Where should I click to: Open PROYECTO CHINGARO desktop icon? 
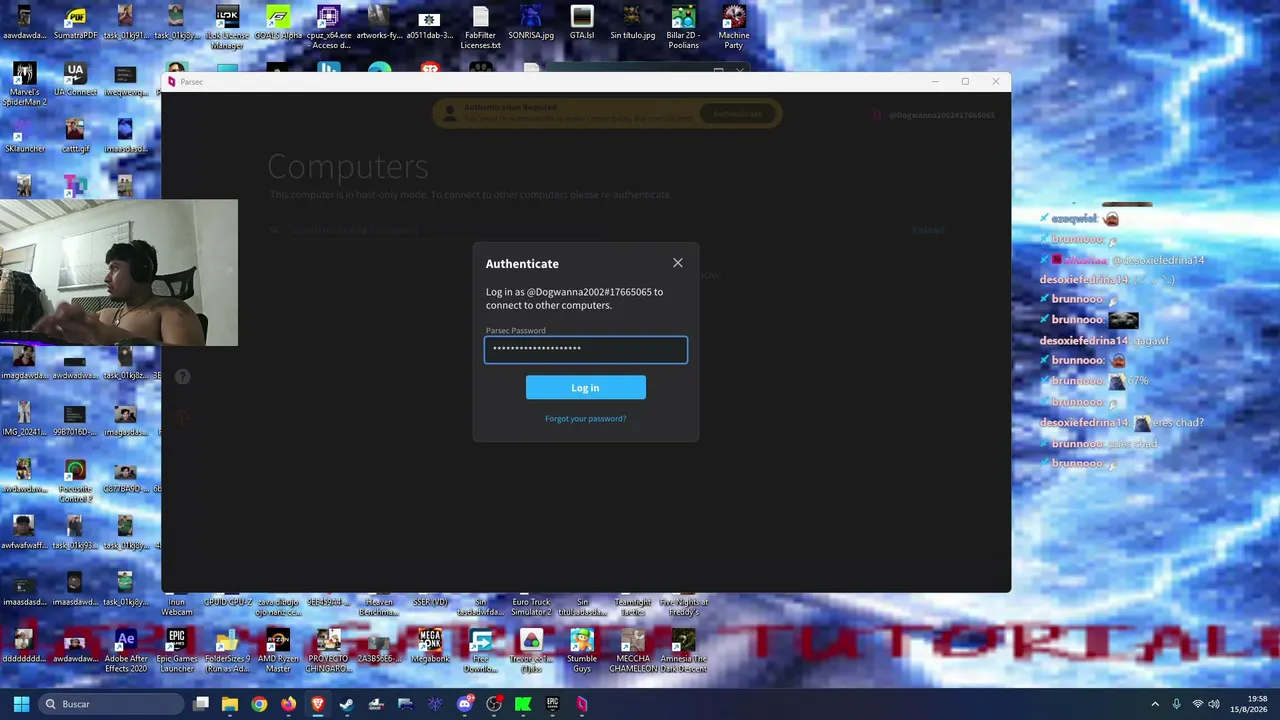point(329,652)
